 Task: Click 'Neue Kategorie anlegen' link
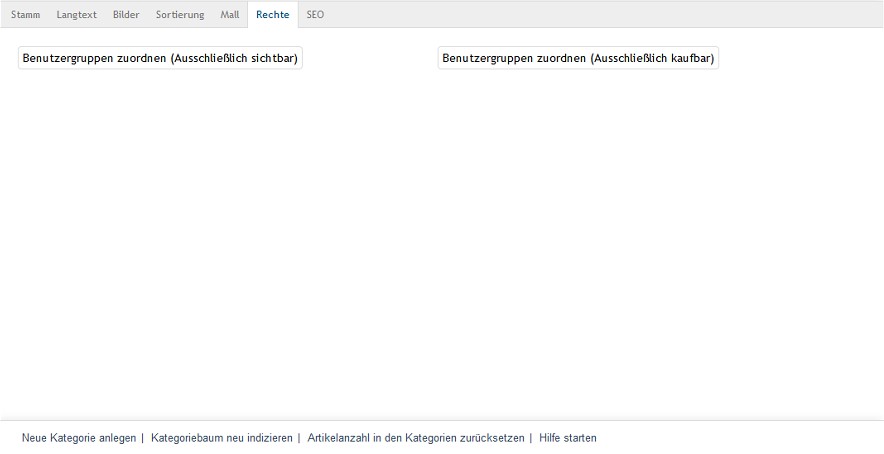point(79,438)
